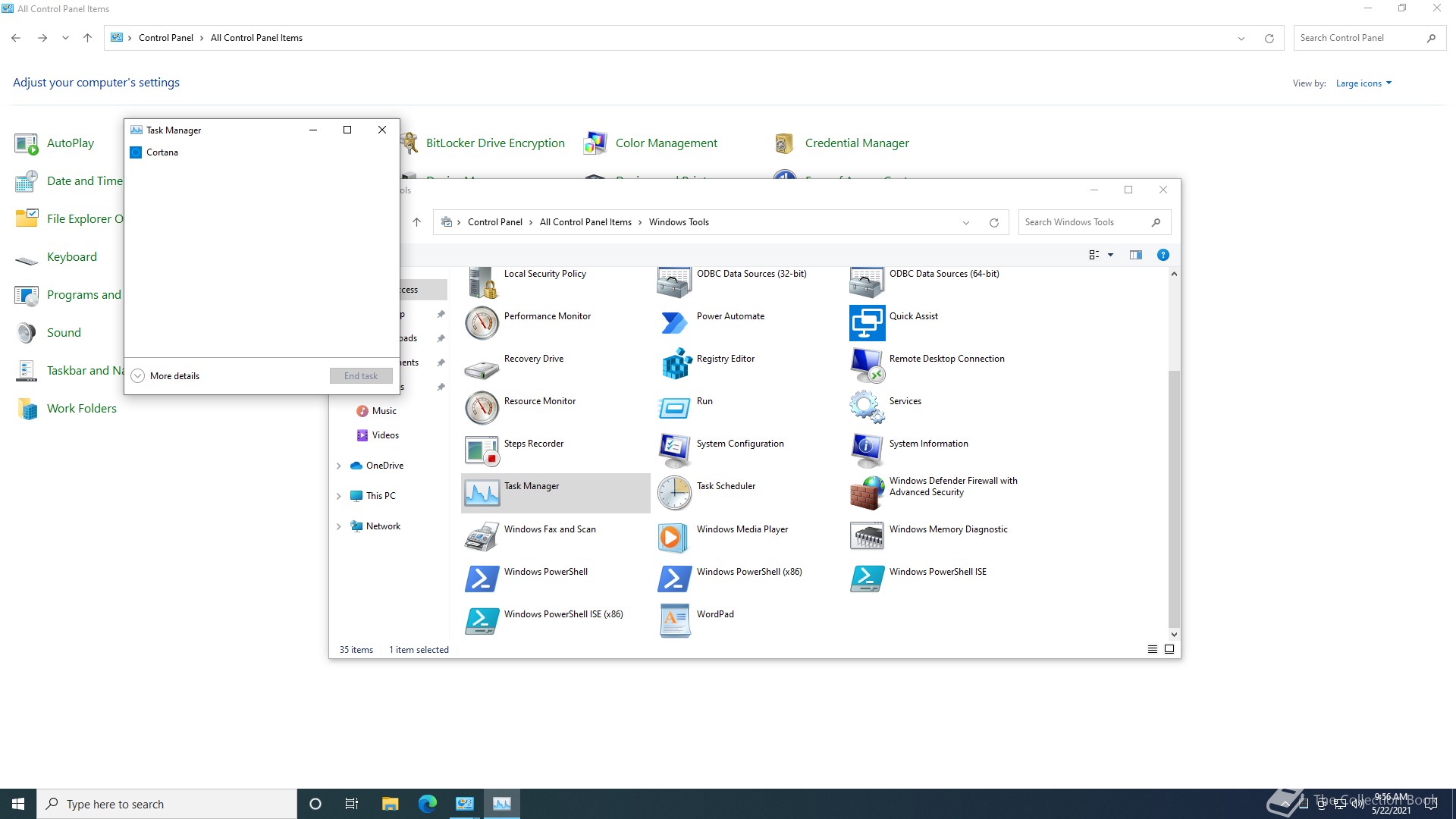
Task: Focus the Search Windows Tools field
Action: point(1094,222)
